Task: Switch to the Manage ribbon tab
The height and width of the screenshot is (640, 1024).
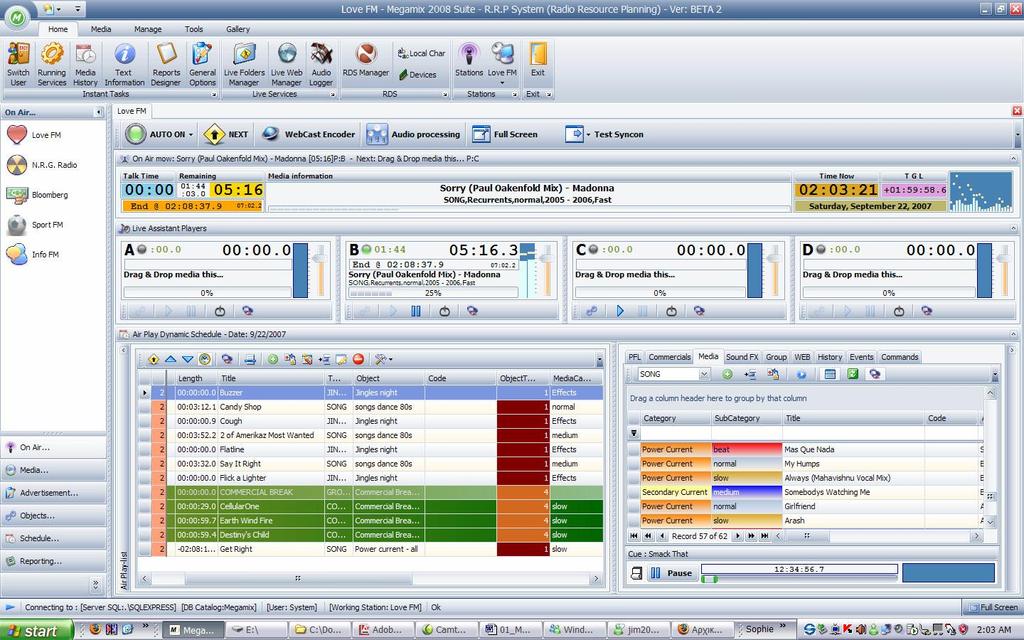Action: tap(148, 29)
